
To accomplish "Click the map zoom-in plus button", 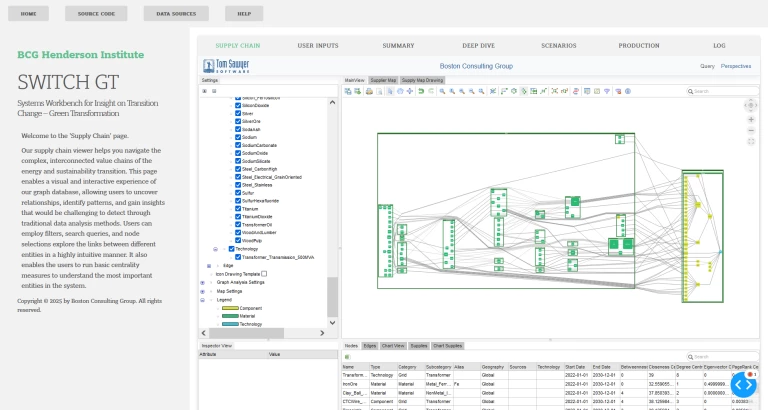I will (x=751, y=118).
